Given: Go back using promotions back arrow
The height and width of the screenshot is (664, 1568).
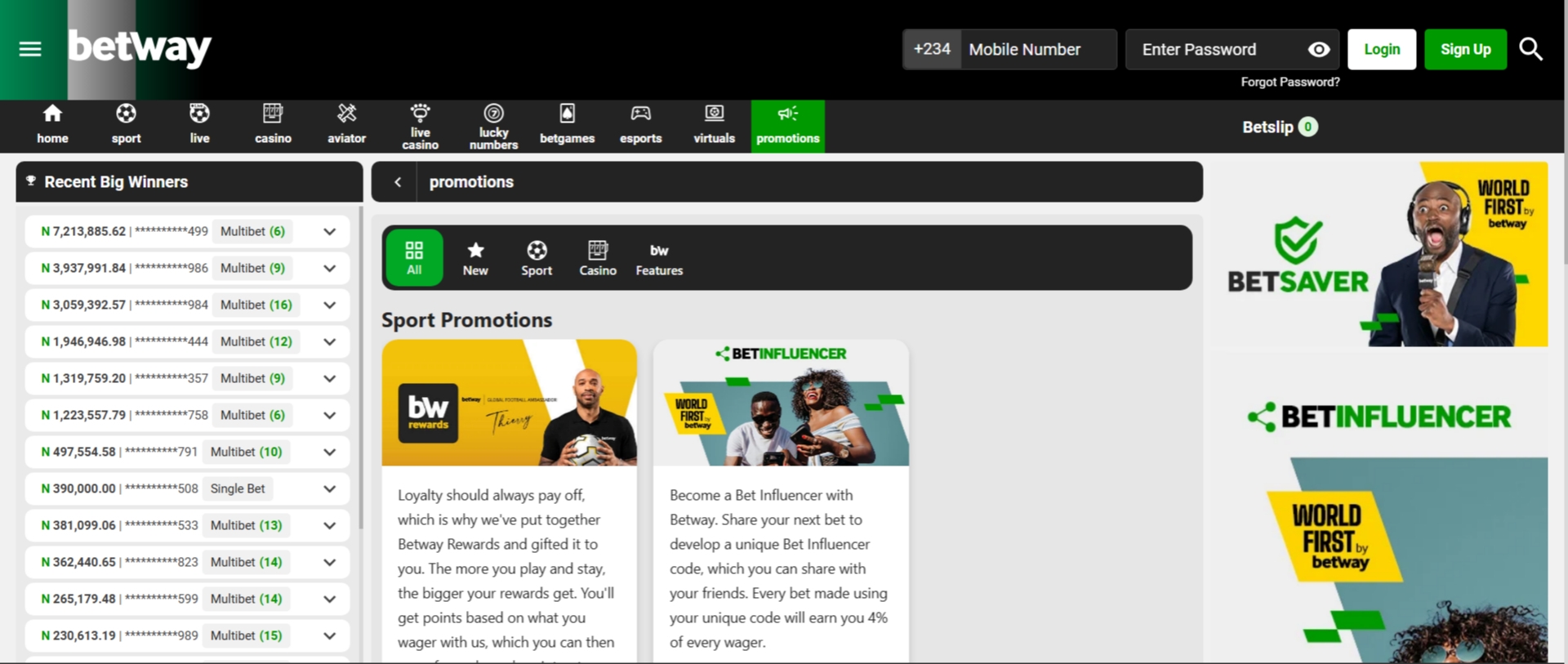Looking at the screenshot, I should coord(398,182).
